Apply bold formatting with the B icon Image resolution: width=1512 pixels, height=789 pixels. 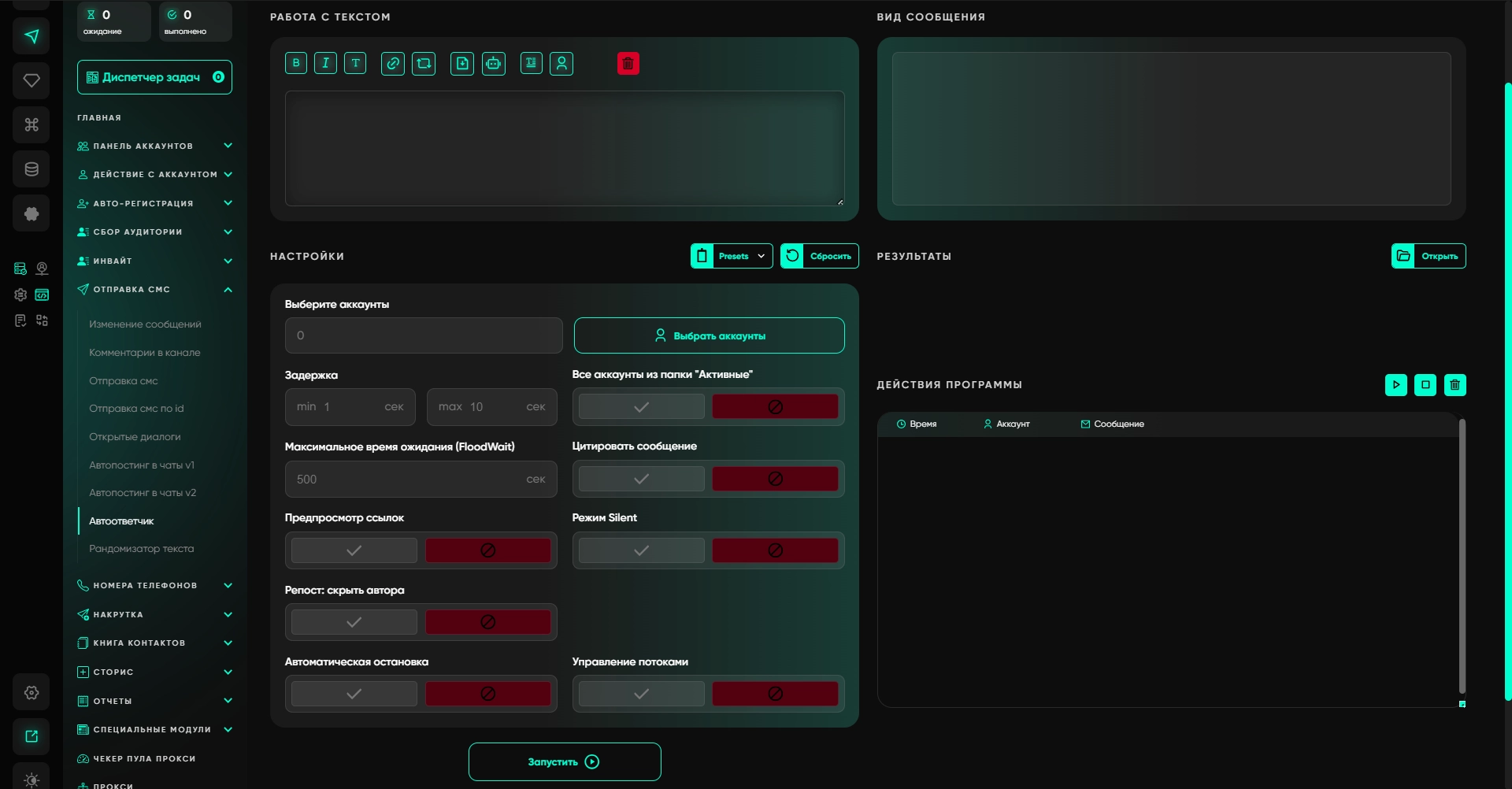[296, 63]
